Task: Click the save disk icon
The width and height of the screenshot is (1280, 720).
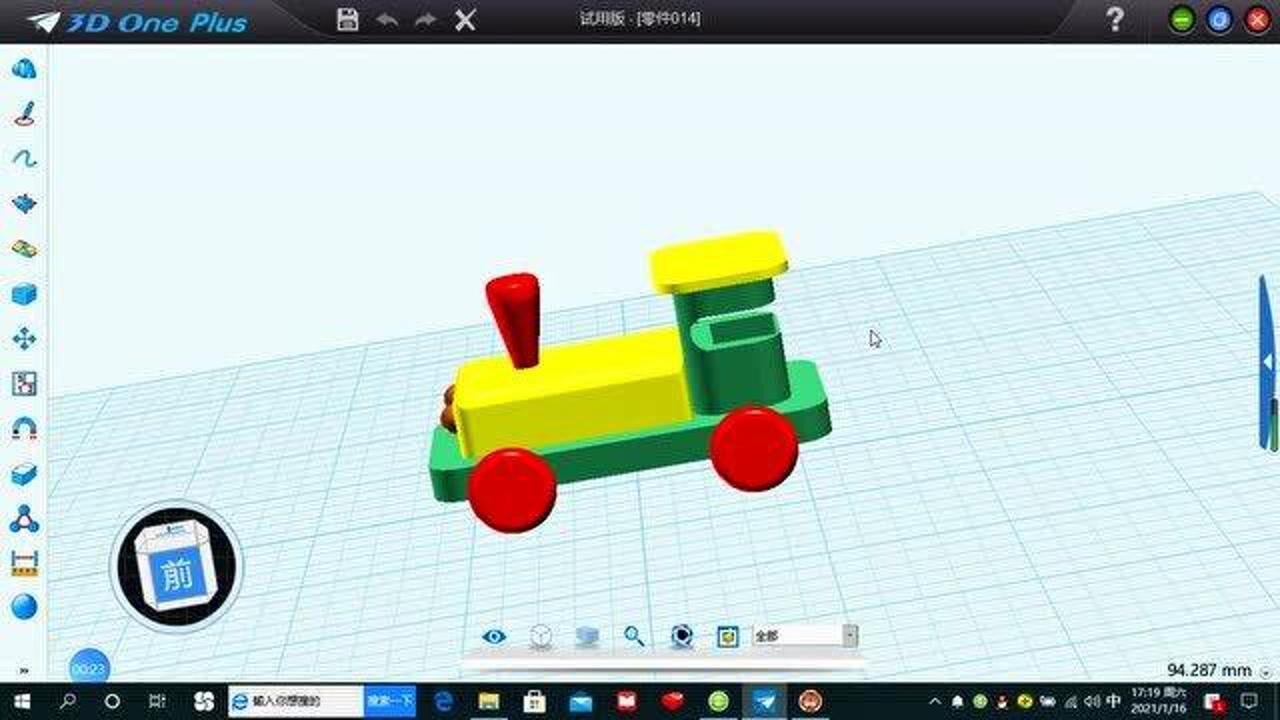Action: [x=347, y=20]
